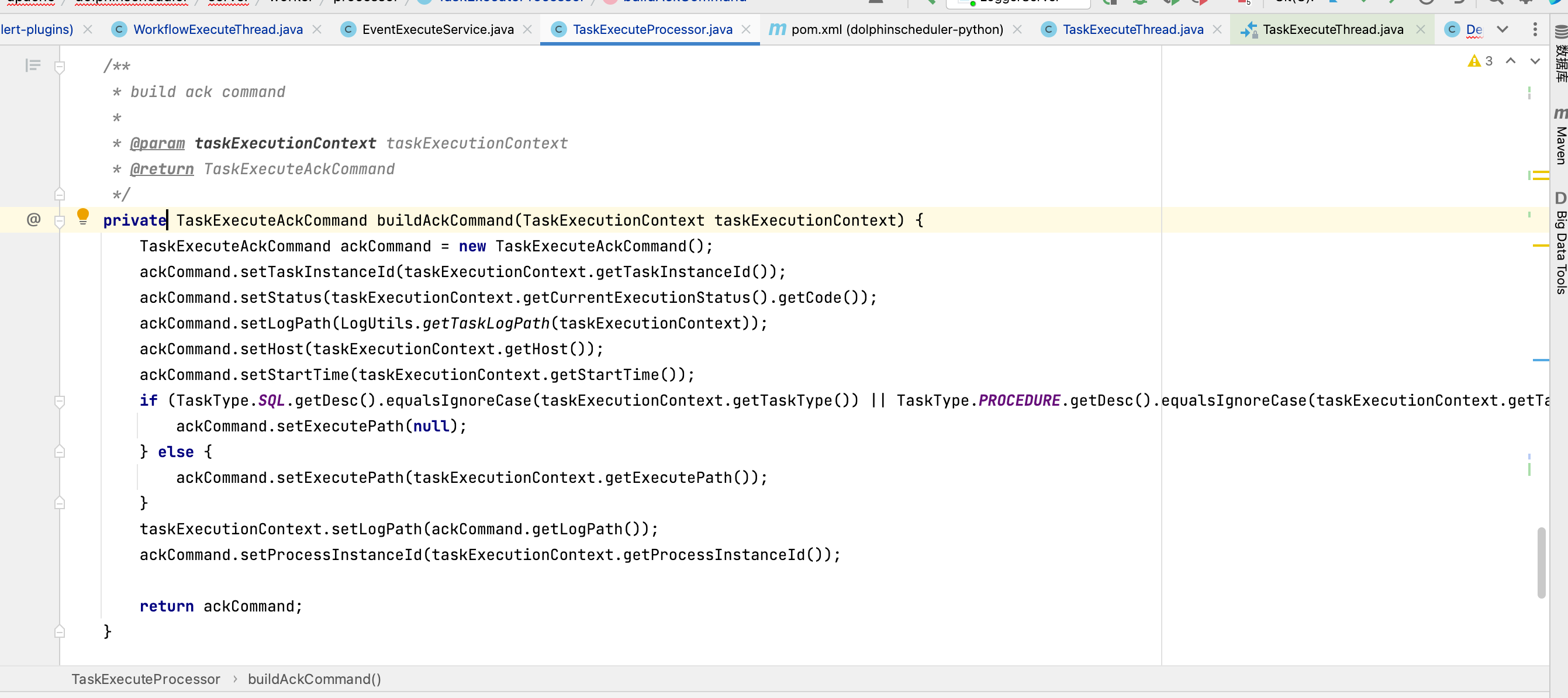Click buildAckCommand() in the breadcrumb bar
Image resolution: width=1568 pixels, height=698 pixels.
[x=314, y=679]
